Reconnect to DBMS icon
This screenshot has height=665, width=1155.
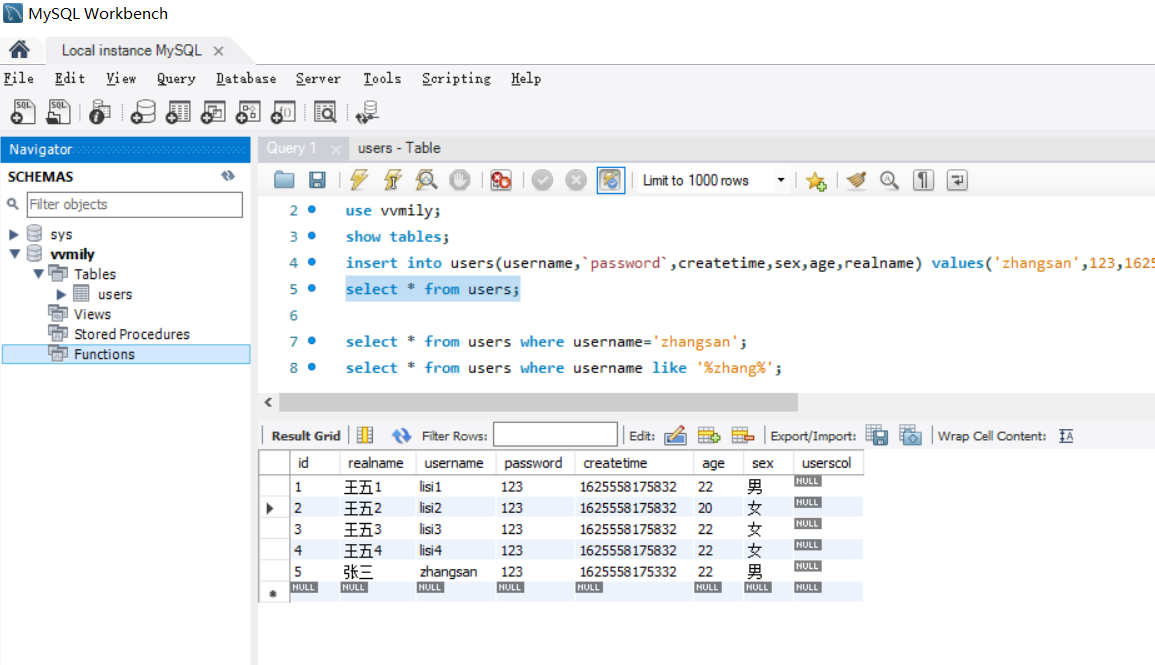[367, 112]
